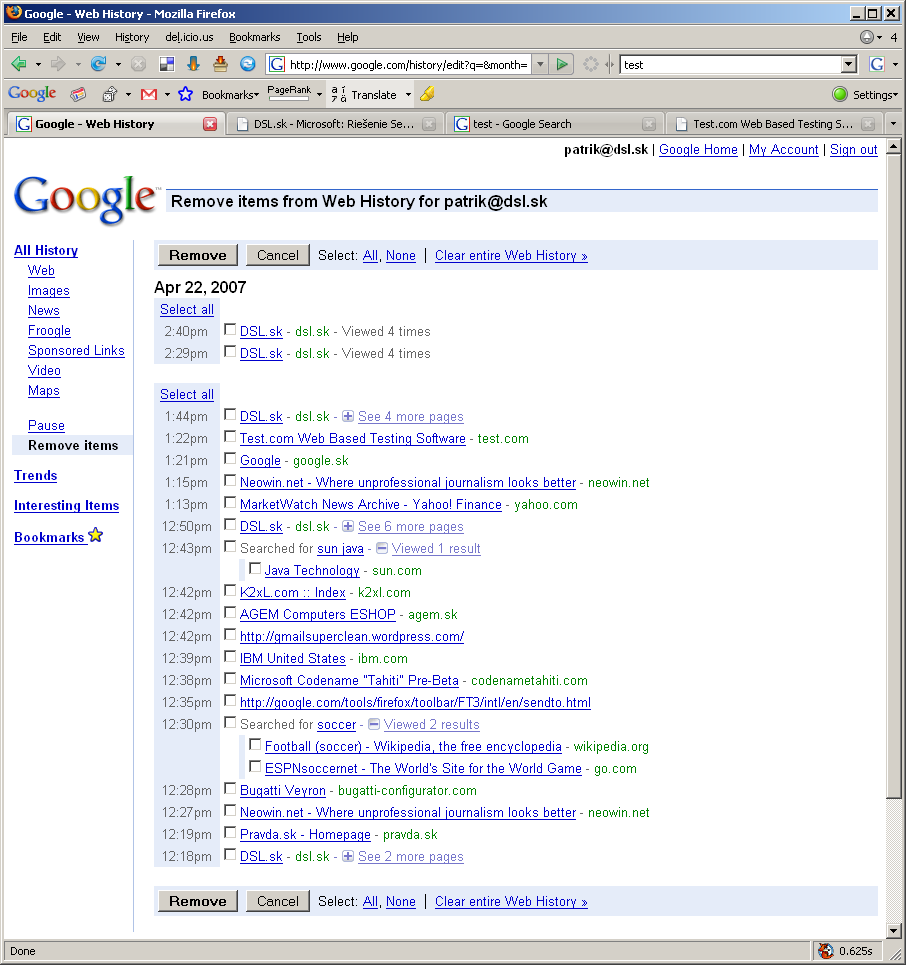Check the 2:40pm DSL.sk entry checkbox
This screenshot has width=906, height=965.
[x=230, y=330]
